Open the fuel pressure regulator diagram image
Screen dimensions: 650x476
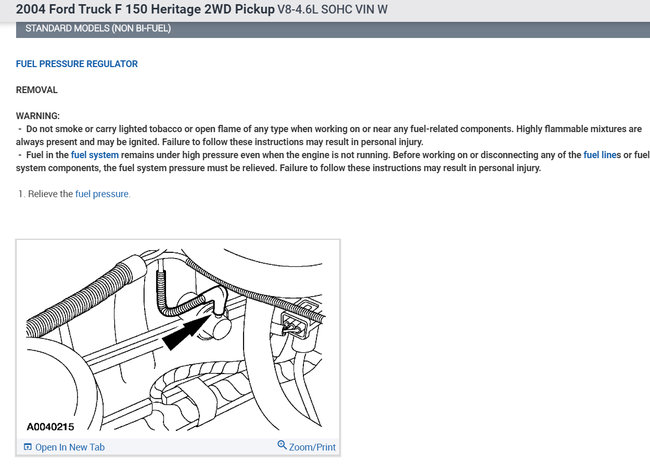(x=178, y=339)
